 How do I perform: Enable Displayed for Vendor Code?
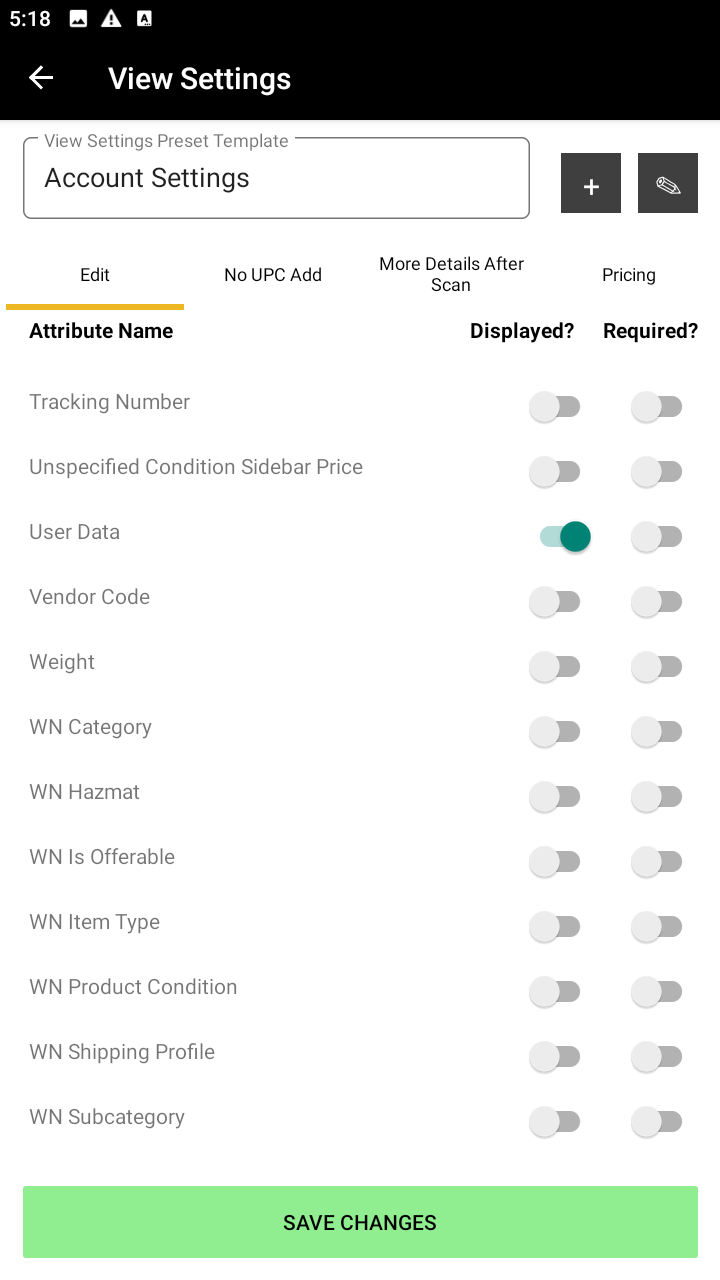[555, 602]
